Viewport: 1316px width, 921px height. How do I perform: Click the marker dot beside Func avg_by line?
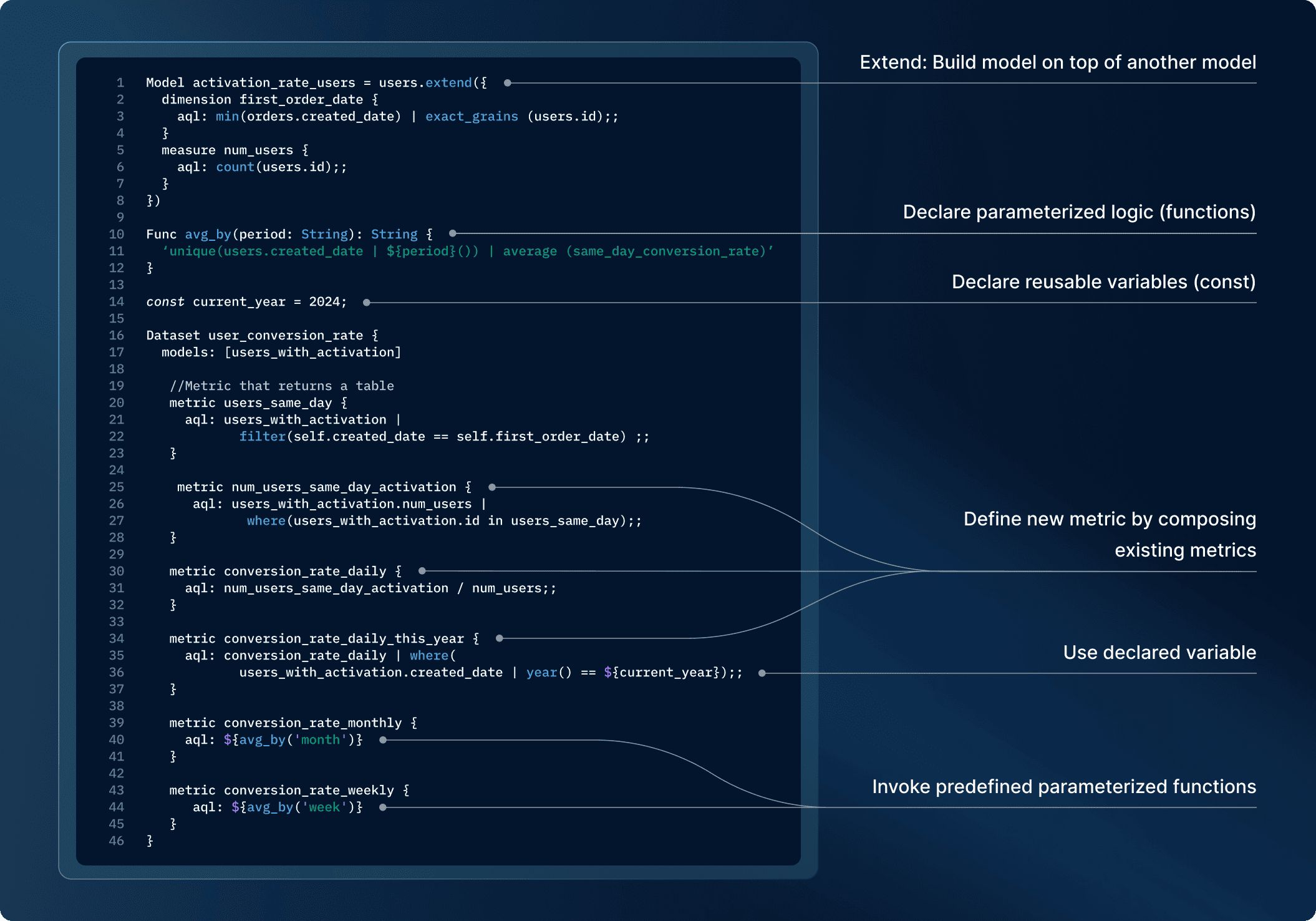pyautogui.click(x=453, y=233)
